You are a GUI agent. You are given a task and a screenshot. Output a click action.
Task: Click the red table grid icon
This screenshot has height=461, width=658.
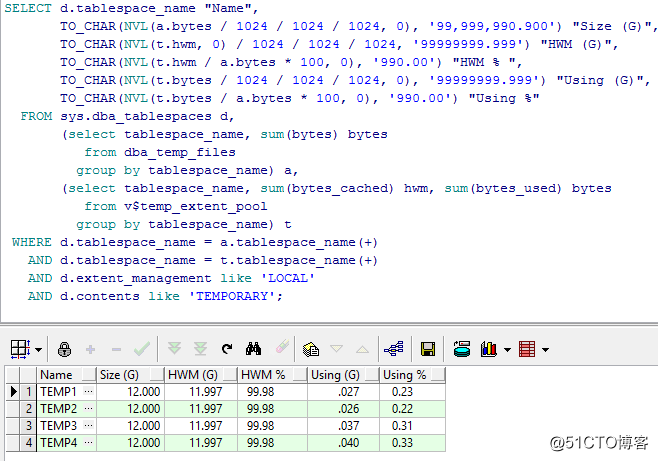pyautogui.click(x=527, y=349)
